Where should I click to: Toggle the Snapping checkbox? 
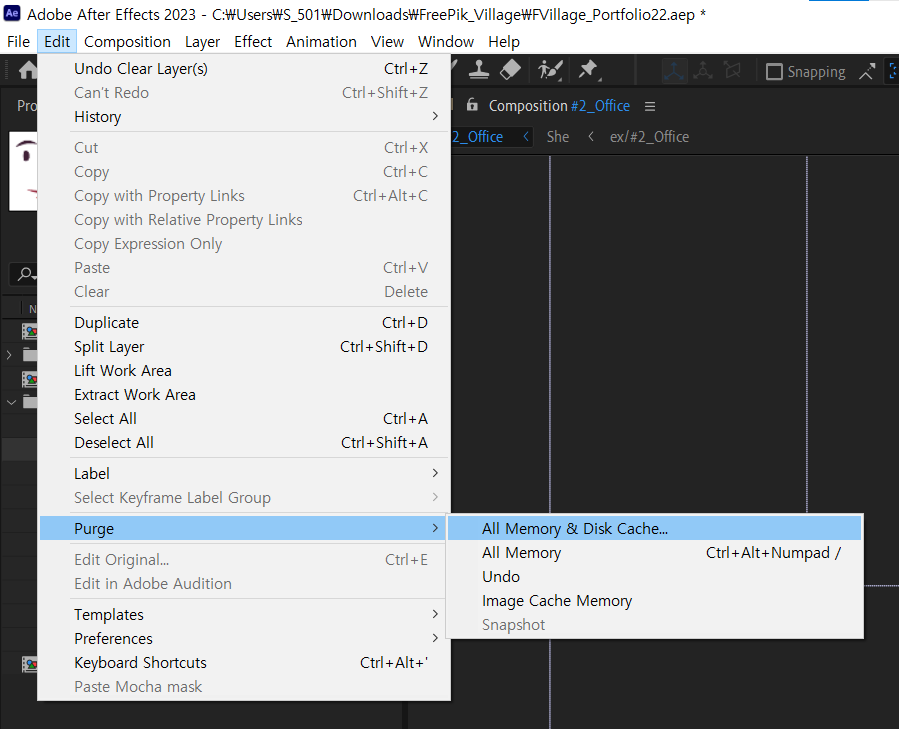pos(774,72)
